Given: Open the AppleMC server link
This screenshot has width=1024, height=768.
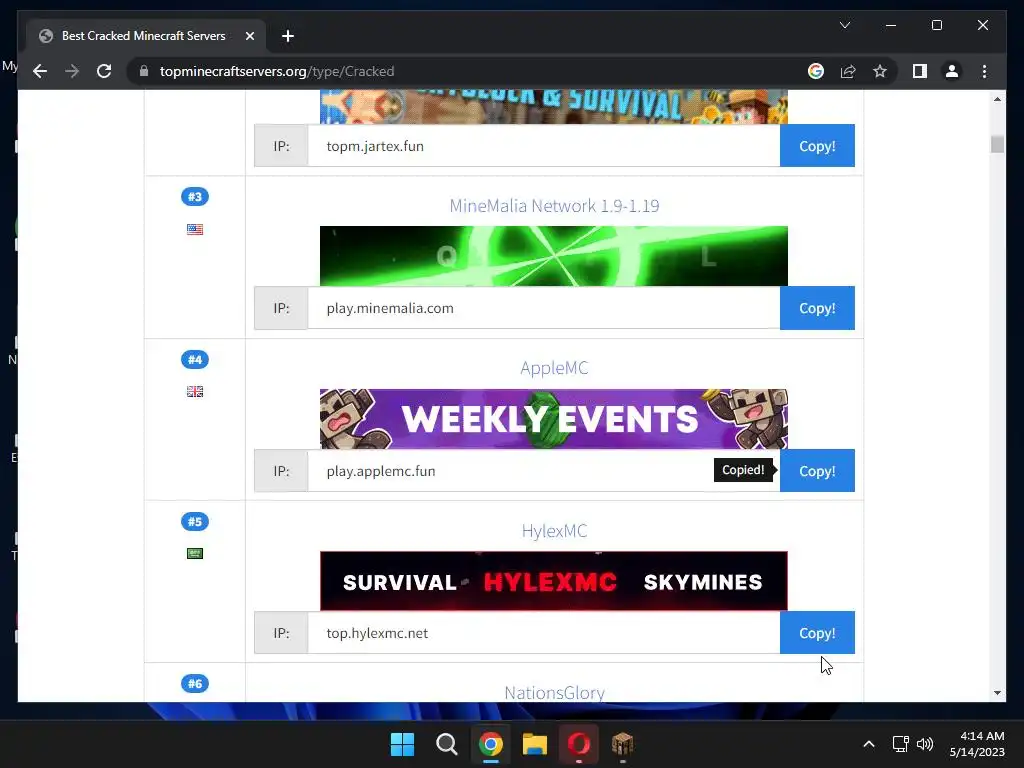Looking at the screenshot, I should 554,368.
